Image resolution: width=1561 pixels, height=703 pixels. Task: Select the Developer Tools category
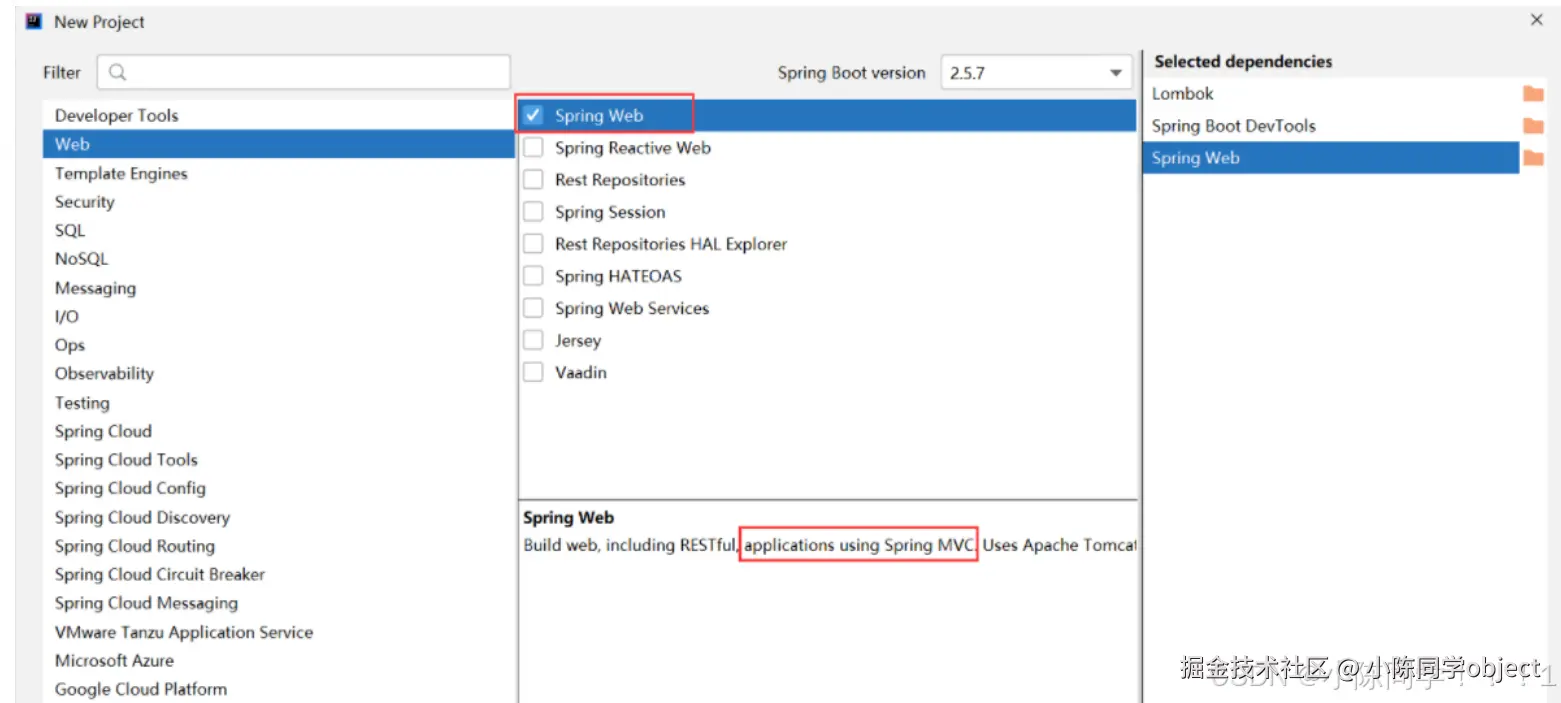pos(278,115)
